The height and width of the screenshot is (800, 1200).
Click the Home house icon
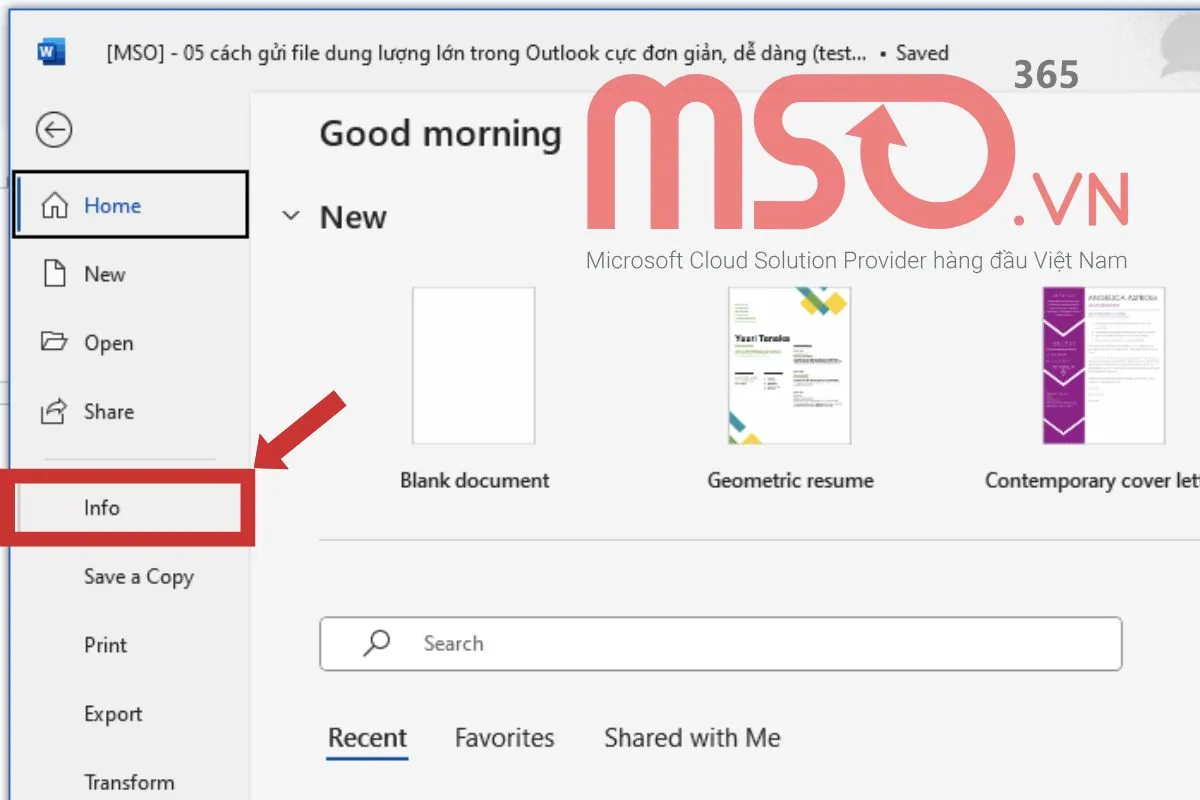pos(54,206)
